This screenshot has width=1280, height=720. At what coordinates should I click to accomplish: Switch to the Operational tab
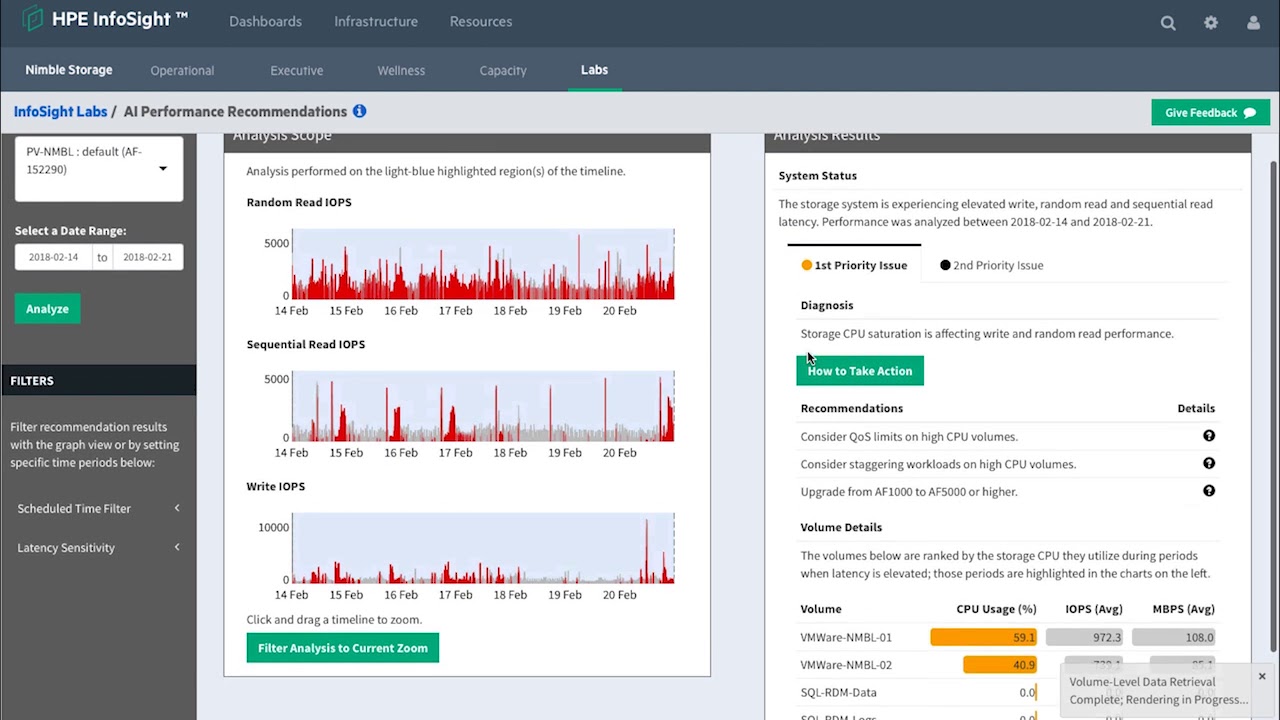[x=182, y=70]
